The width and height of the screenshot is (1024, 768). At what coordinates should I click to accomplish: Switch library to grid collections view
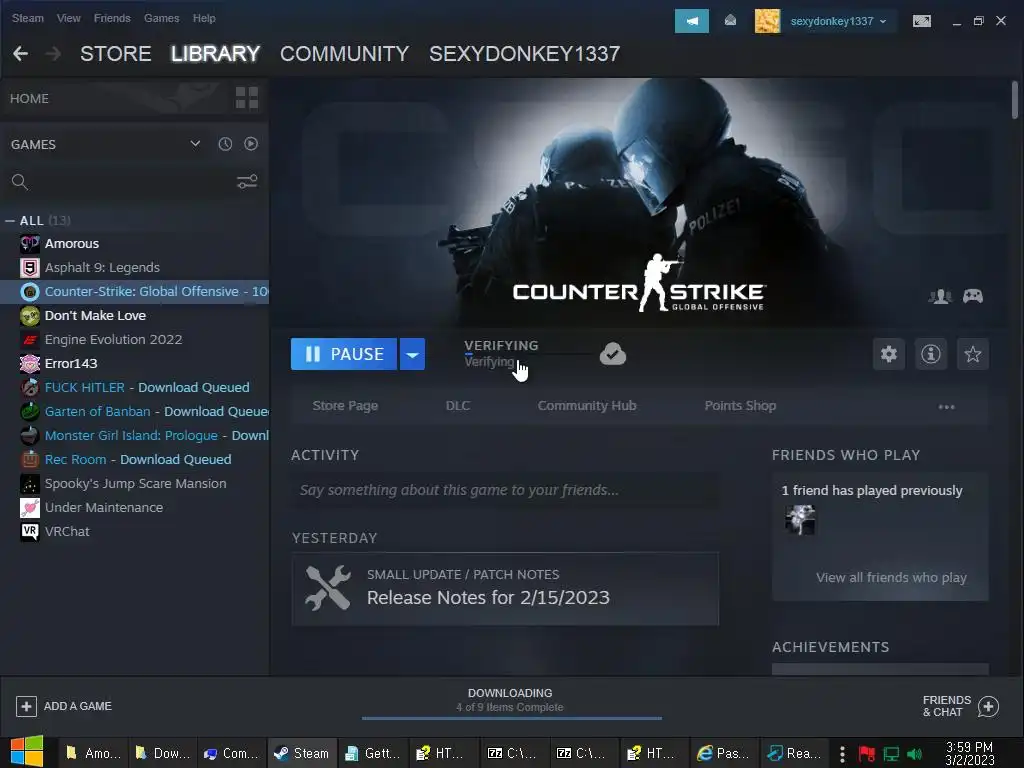(x=246, y=98)
